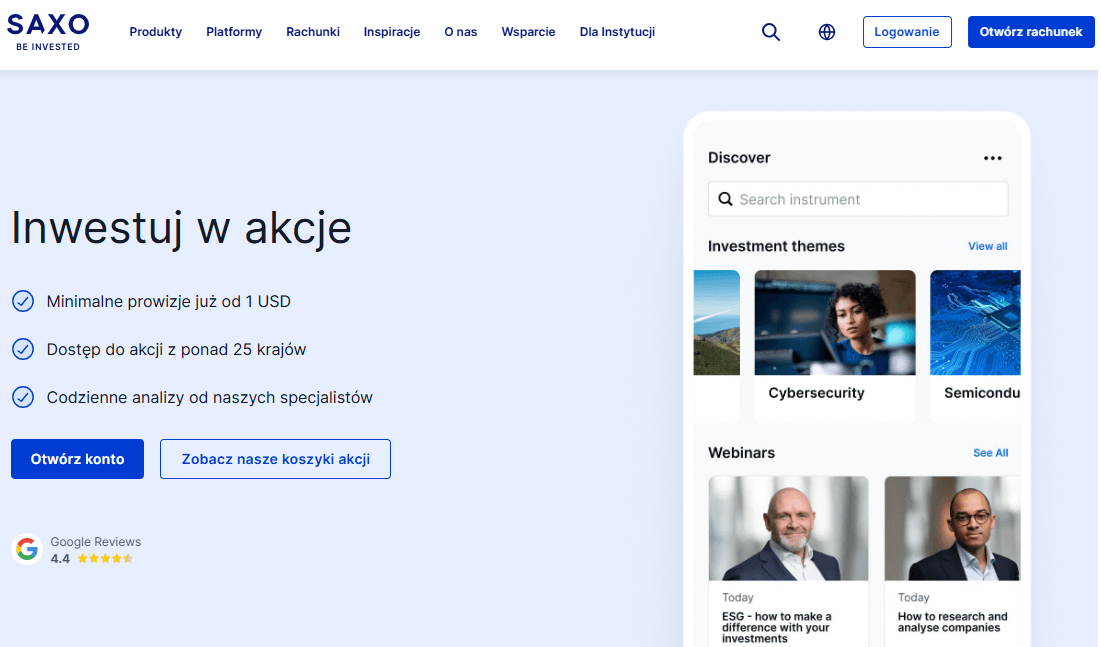
Task: Click the Otwórz konto button
Action: 77,459
